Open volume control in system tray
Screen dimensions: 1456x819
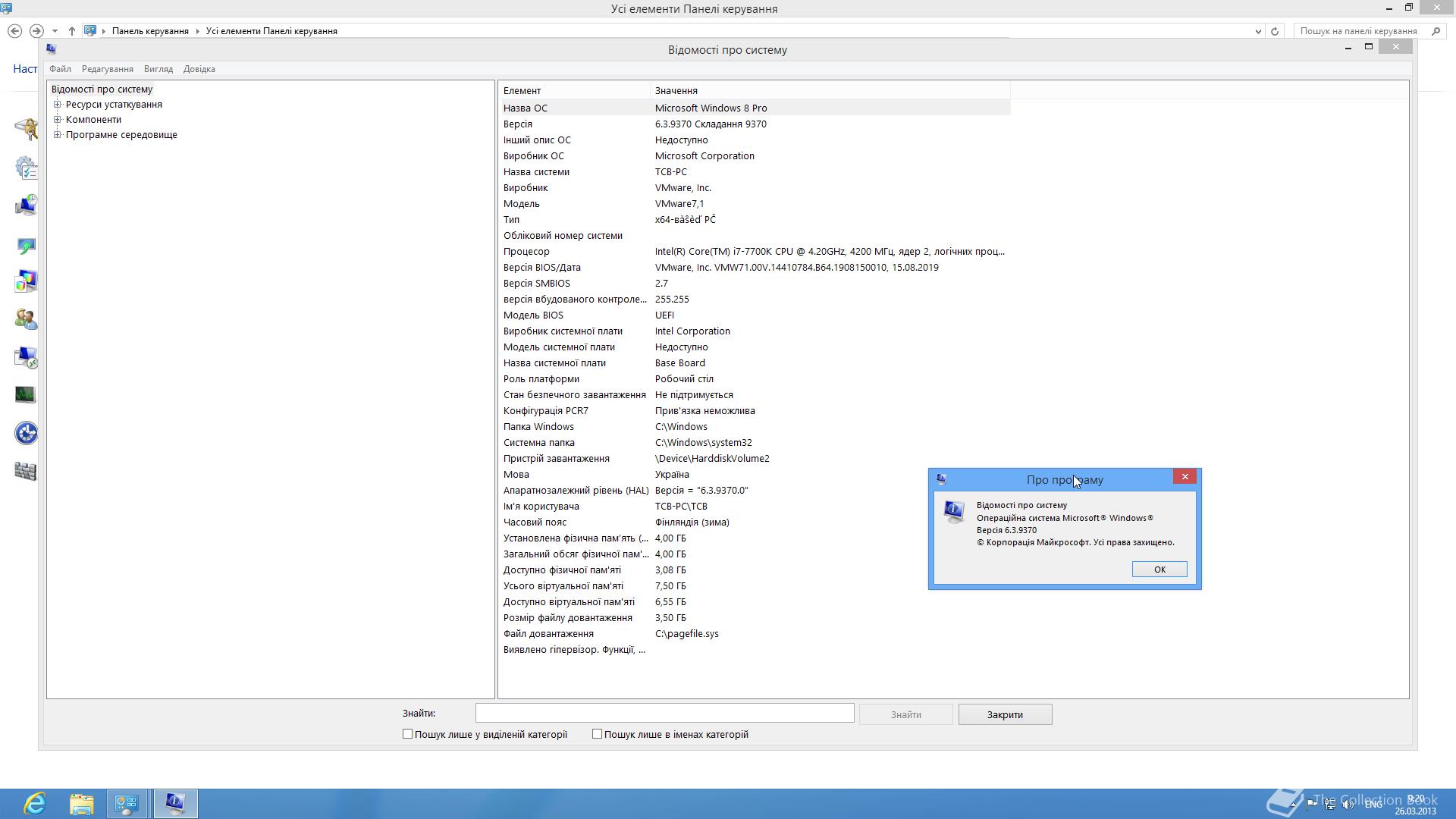pyautogui.click(x=1348, y=805)
